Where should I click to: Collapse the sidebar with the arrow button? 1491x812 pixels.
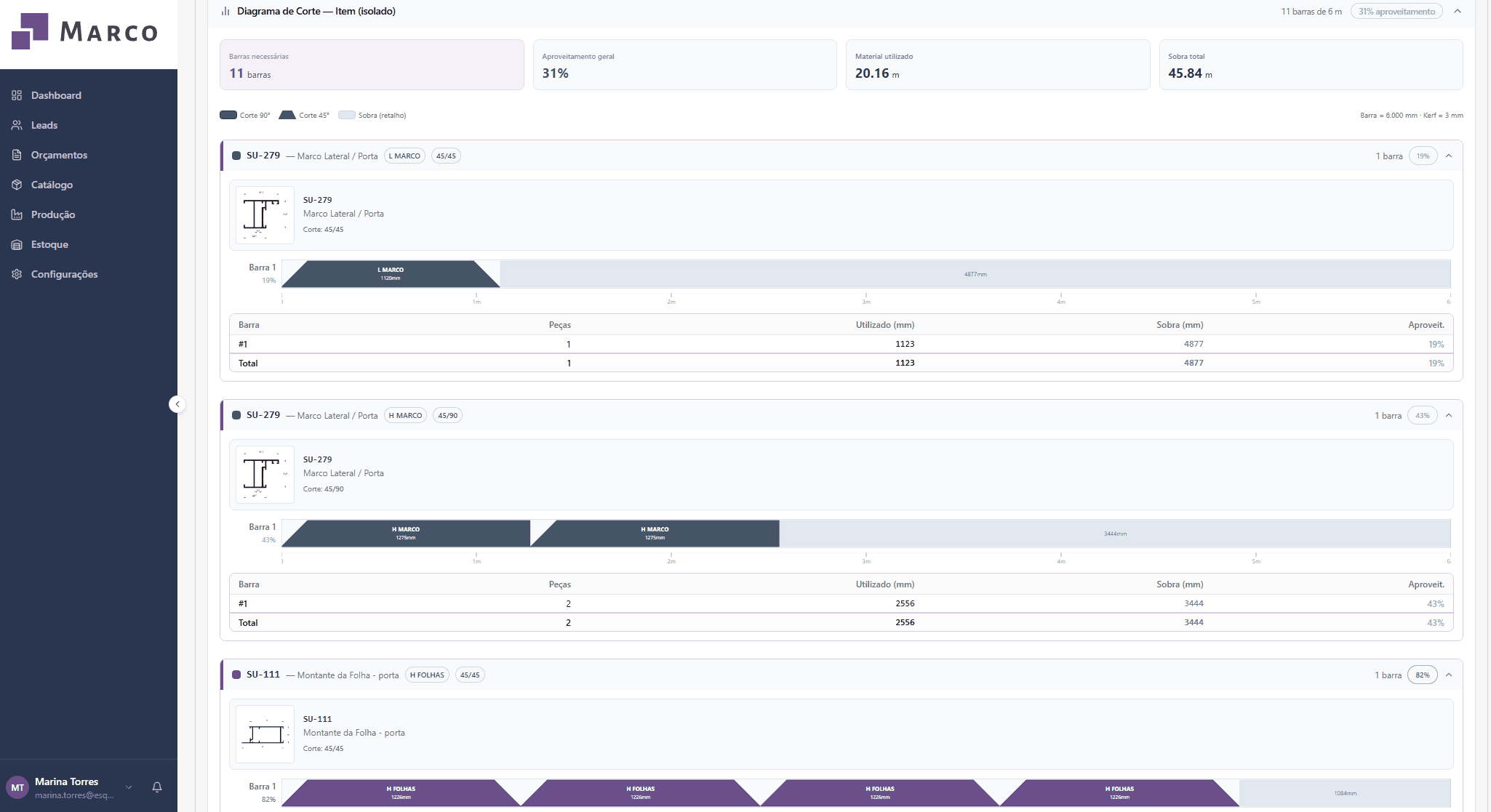(177, 404)
